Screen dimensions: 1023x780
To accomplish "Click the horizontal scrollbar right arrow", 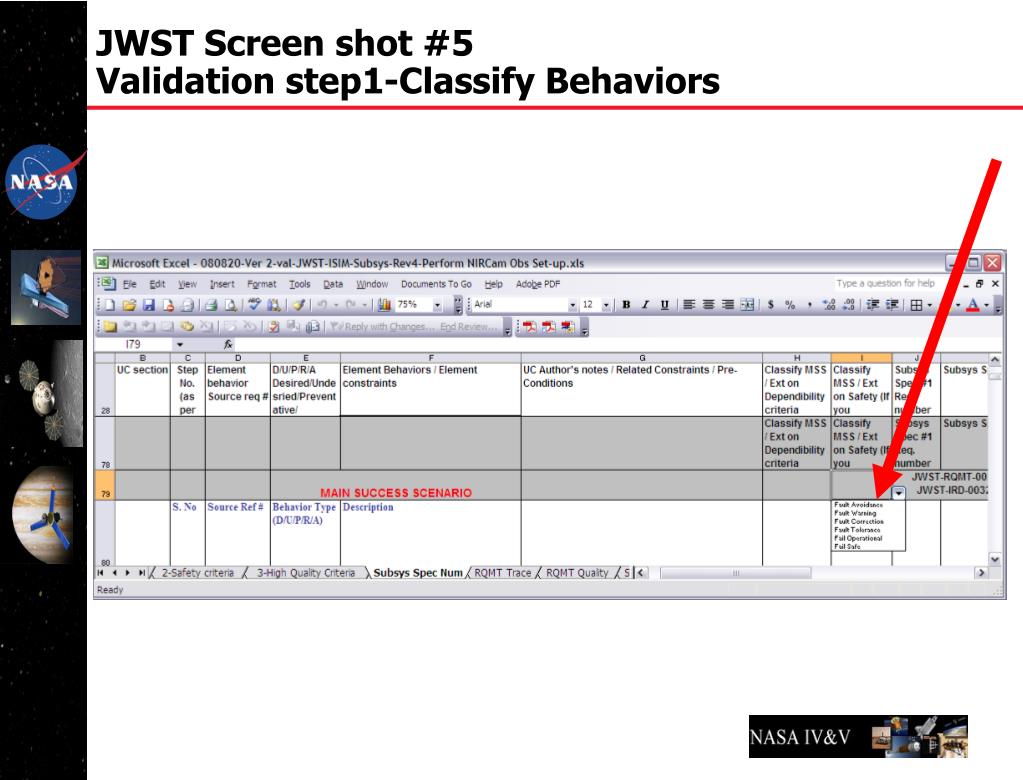I will pyautogui.click(x=981, y=573).
